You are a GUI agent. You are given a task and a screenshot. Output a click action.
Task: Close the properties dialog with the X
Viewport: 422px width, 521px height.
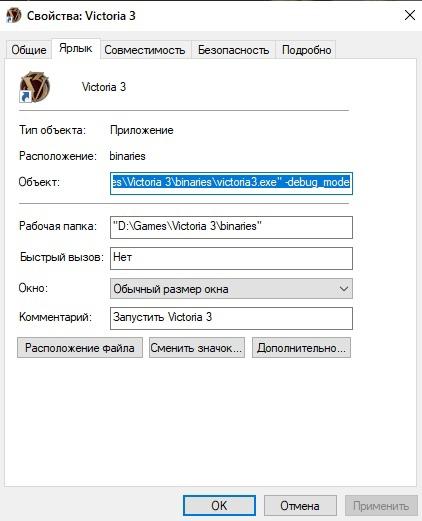click(410, 15)
